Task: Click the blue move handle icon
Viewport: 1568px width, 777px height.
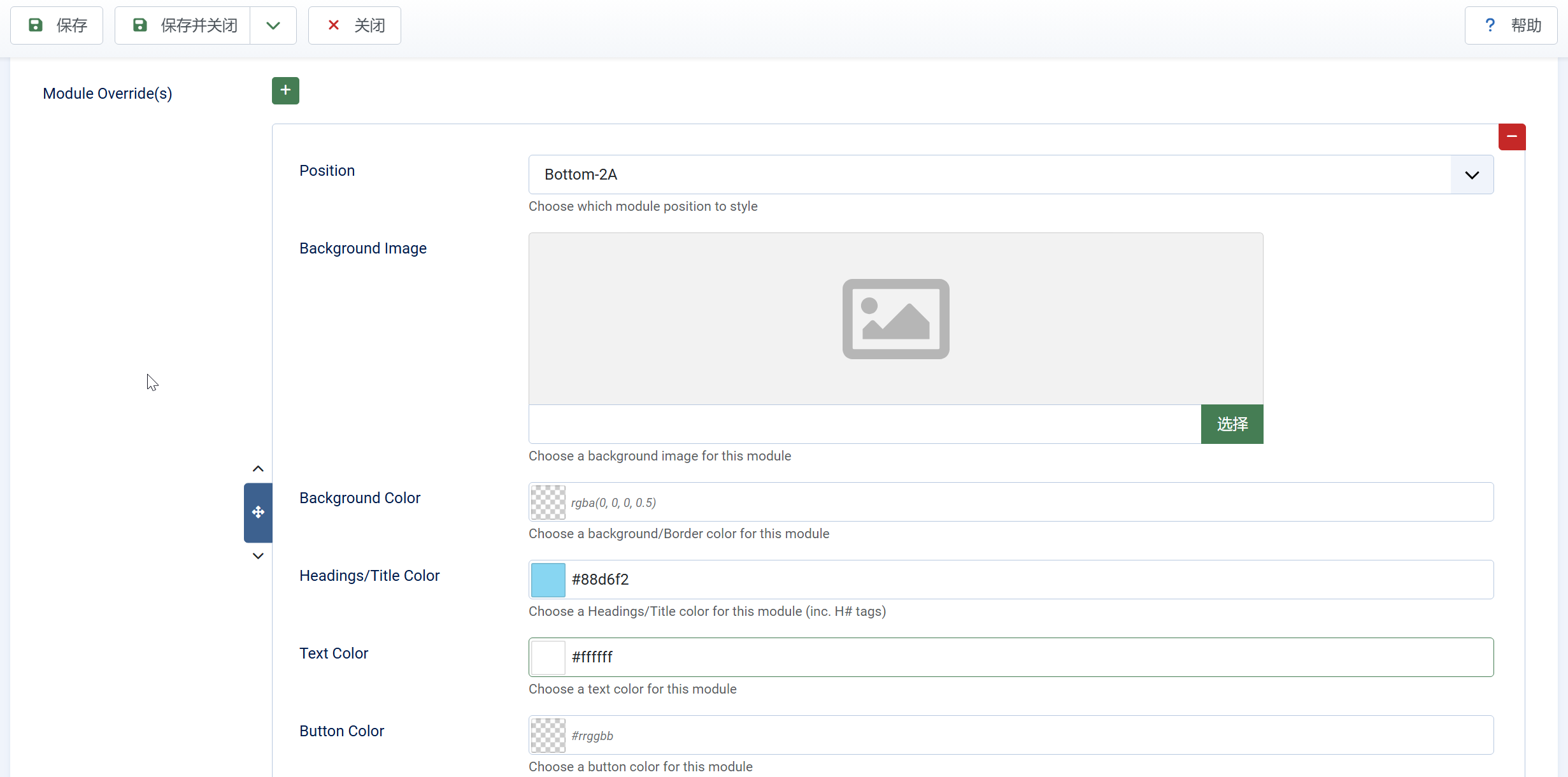Action: (x=258, y=512)
